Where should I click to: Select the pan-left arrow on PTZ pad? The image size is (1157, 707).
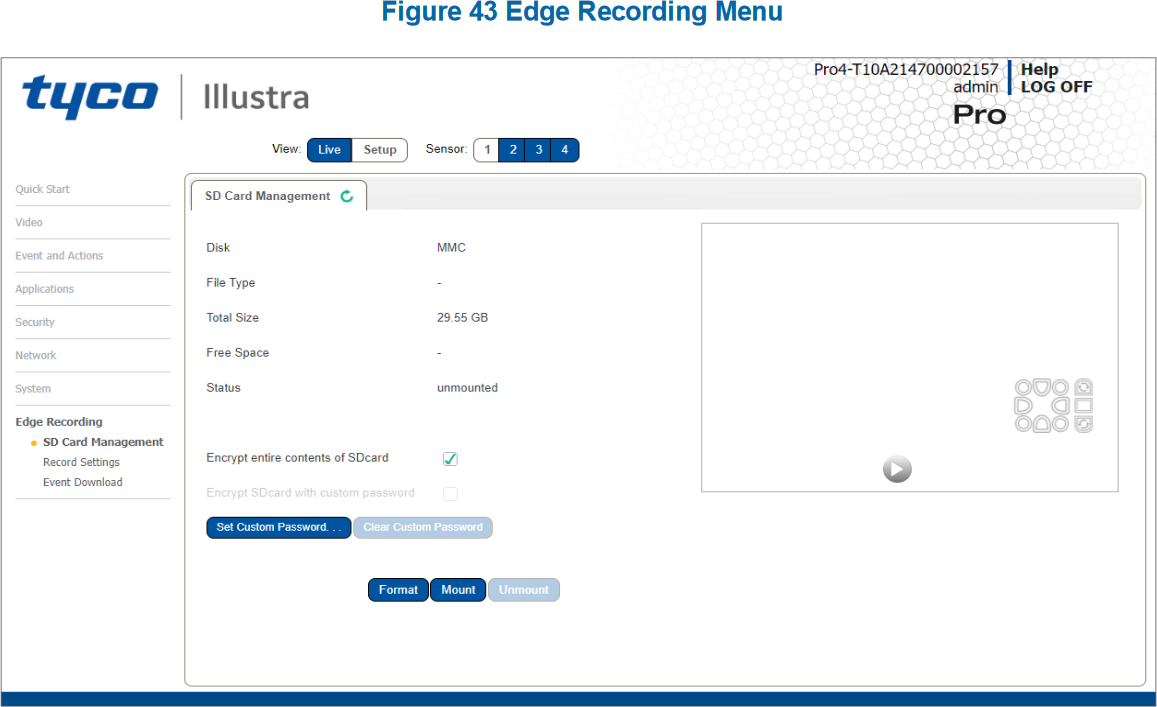[x=1022, y=406]
